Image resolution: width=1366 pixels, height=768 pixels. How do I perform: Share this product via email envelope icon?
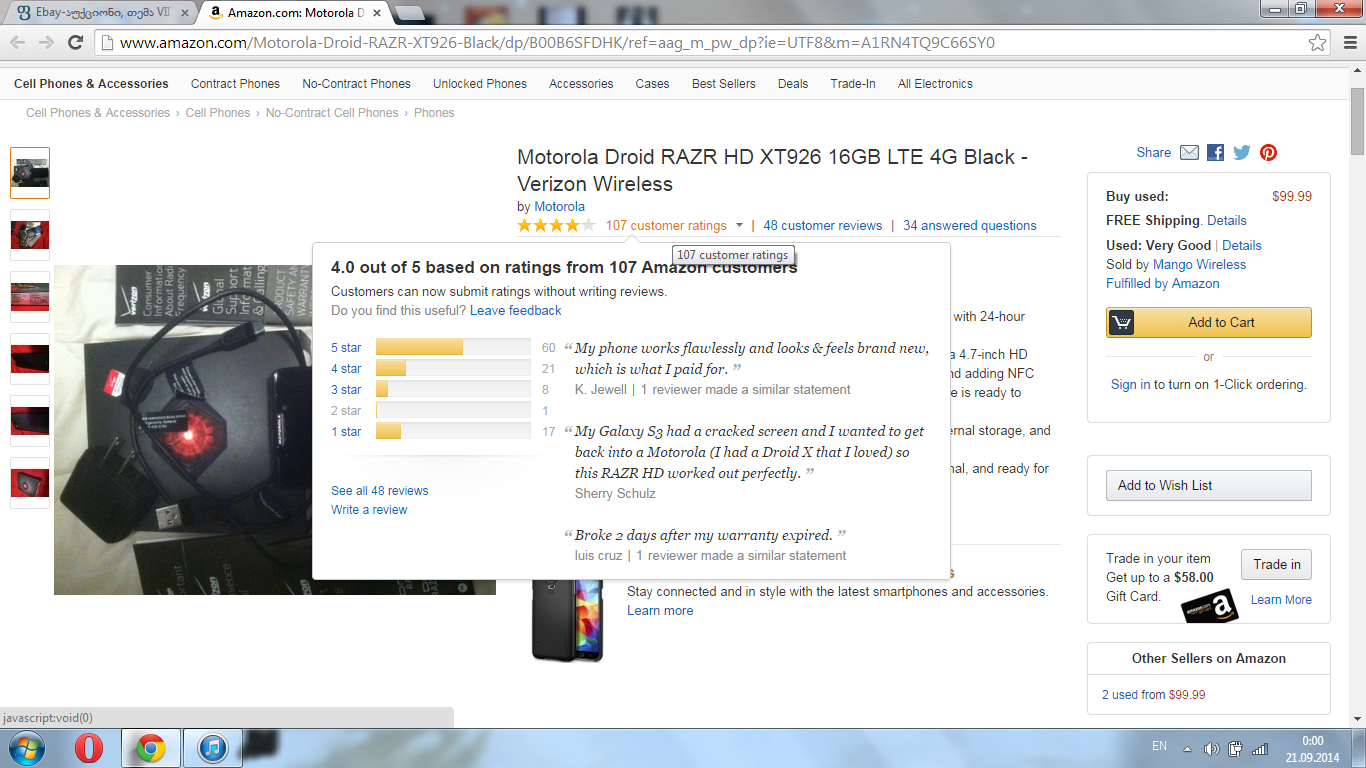1189,153
